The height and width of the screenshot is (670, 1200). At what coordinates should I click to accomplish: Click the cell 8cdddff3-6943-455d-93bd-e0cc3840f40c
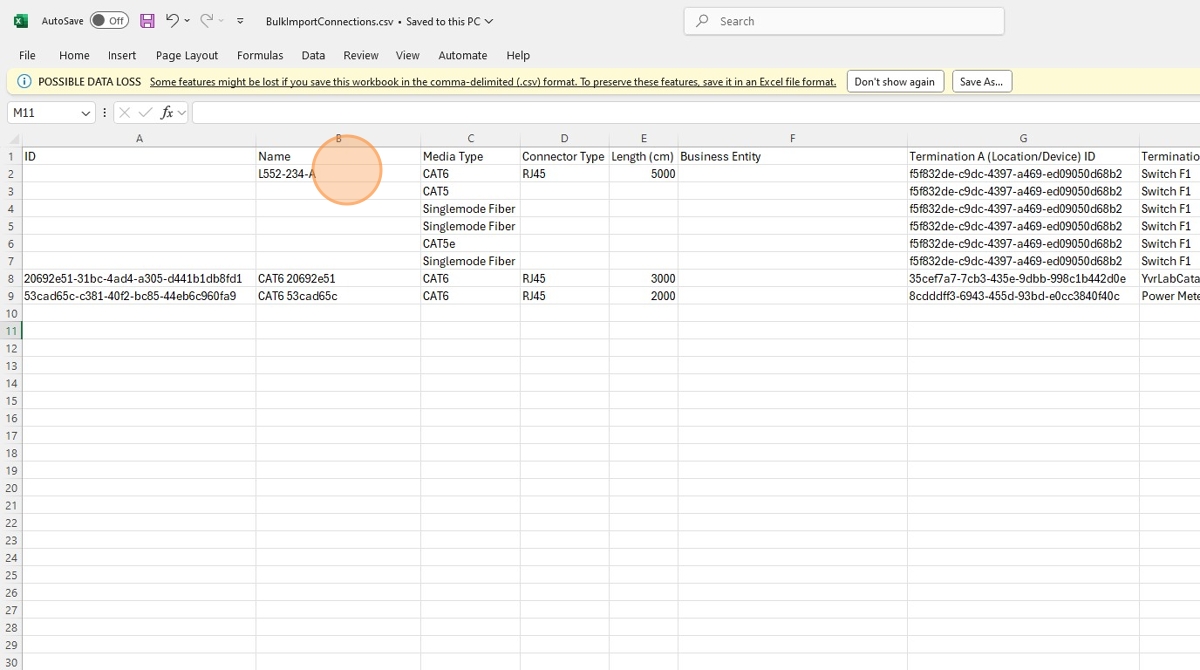(x=1023, y=296)
